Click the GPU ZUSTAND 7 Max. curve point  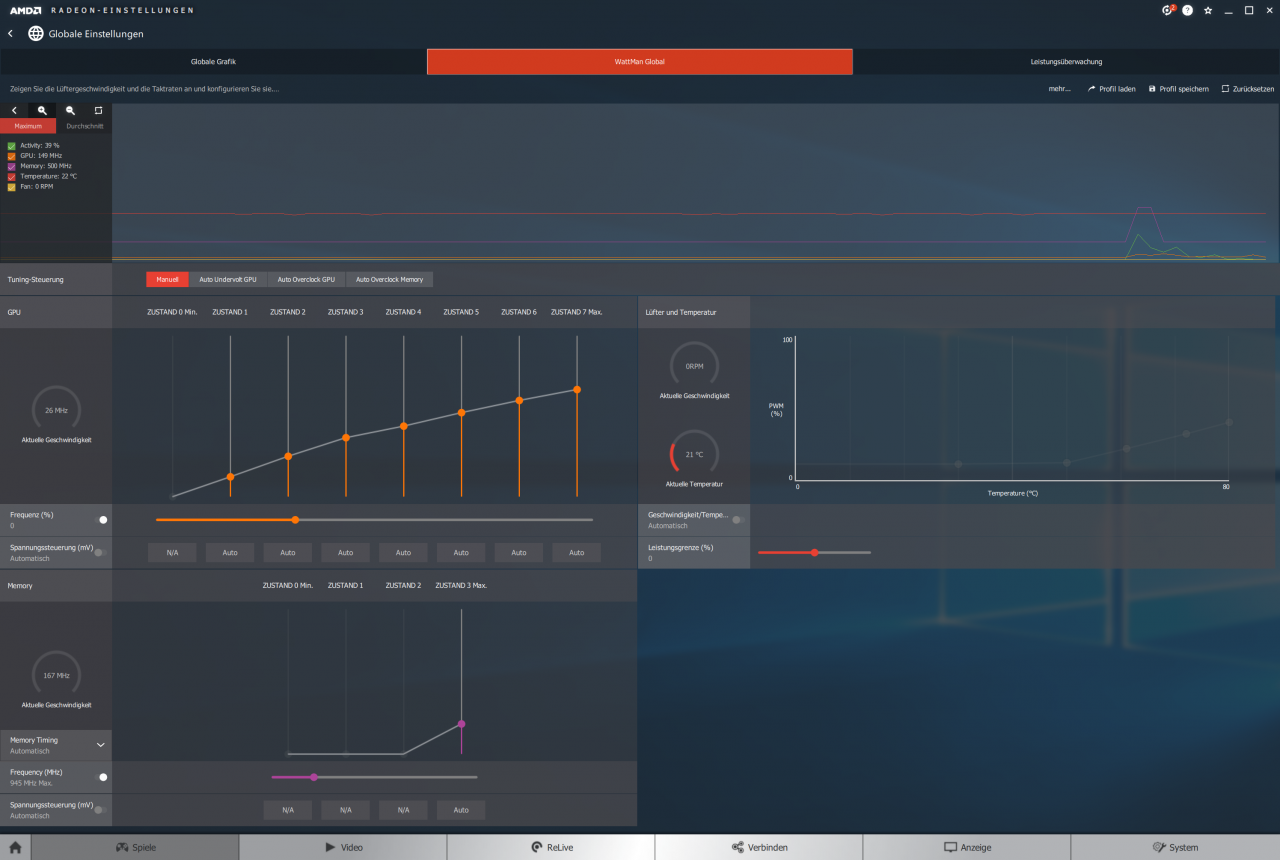click(577, 389)
